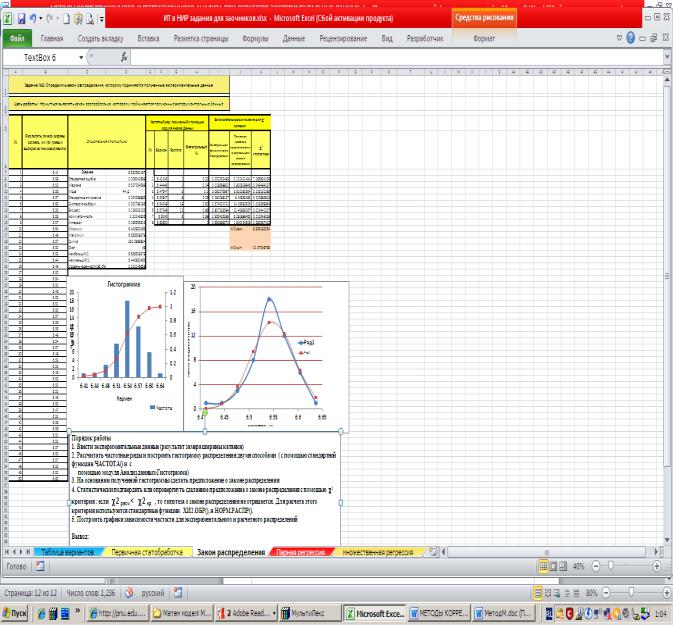This screenshot has height=625, width=673.
Task: Open the Файл menu tab
Action: coord(17,38)
